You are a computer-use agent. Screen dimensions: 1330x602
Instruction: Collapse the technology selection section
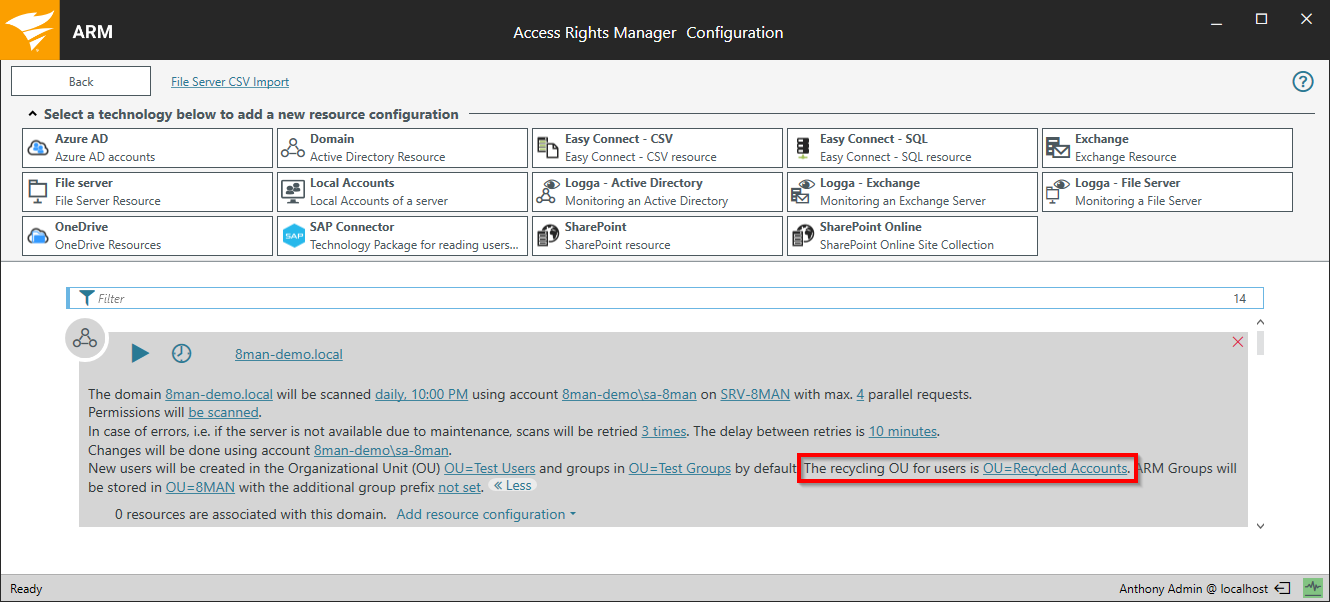(33, 114)
